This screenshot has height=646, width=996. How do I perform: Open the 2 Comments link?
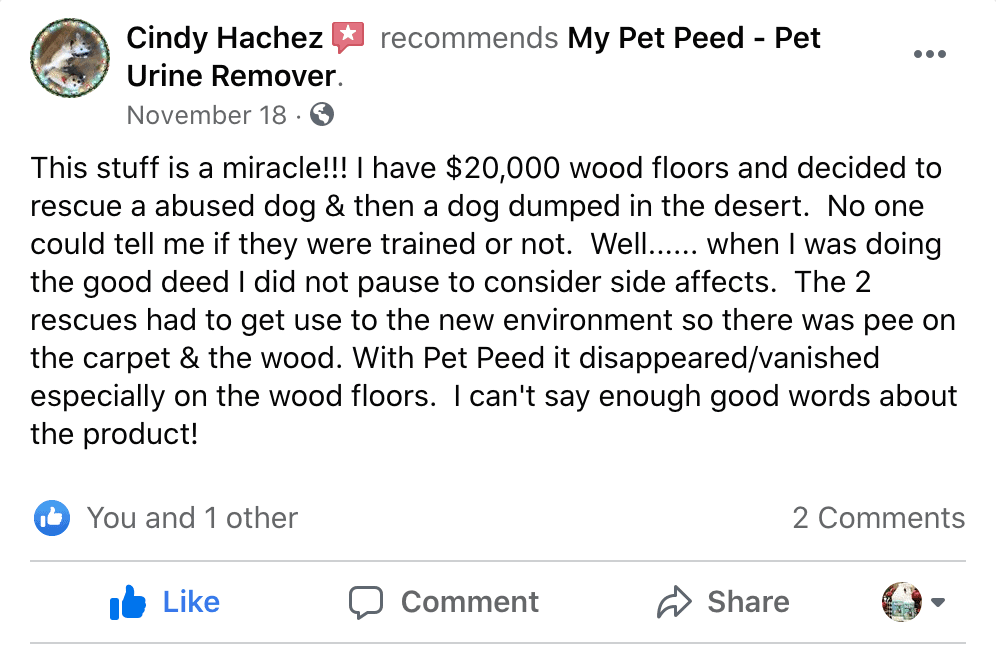[x=878, y=518]
